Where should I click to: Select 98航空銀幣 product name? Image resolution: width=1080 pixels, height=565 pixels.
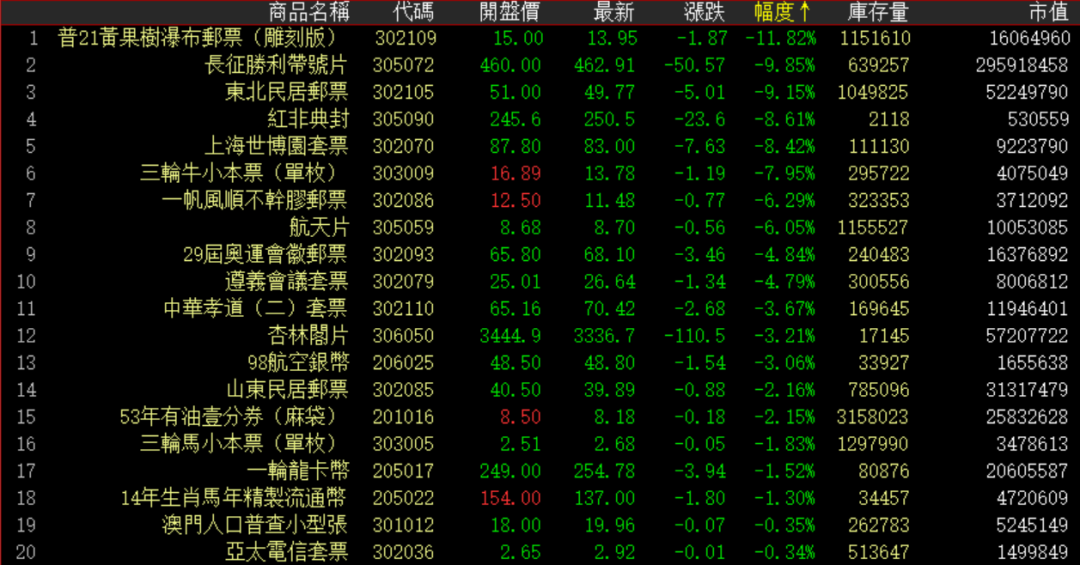click(x=298, y=362)
